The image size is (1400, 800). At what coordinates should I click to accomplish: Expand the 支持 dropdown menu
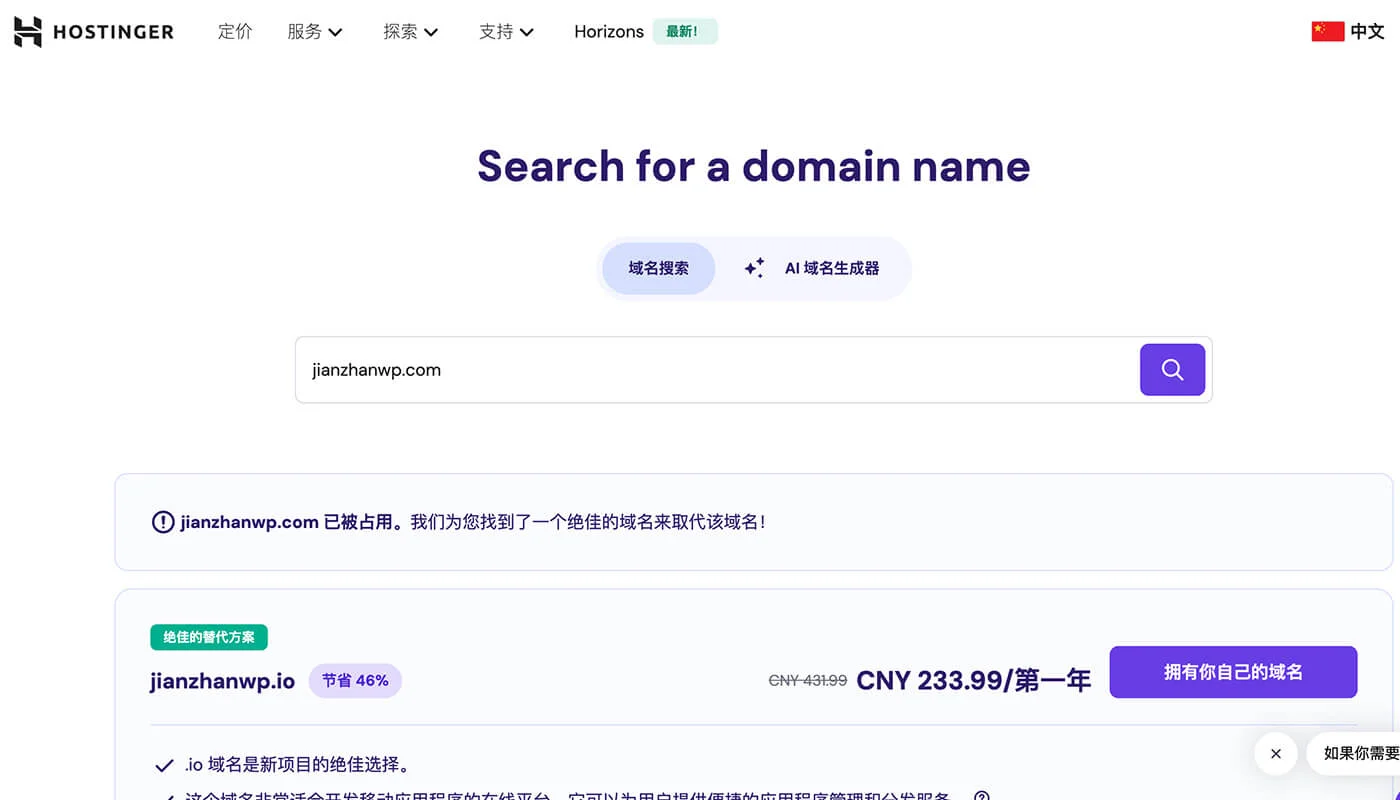coord(506,31)
